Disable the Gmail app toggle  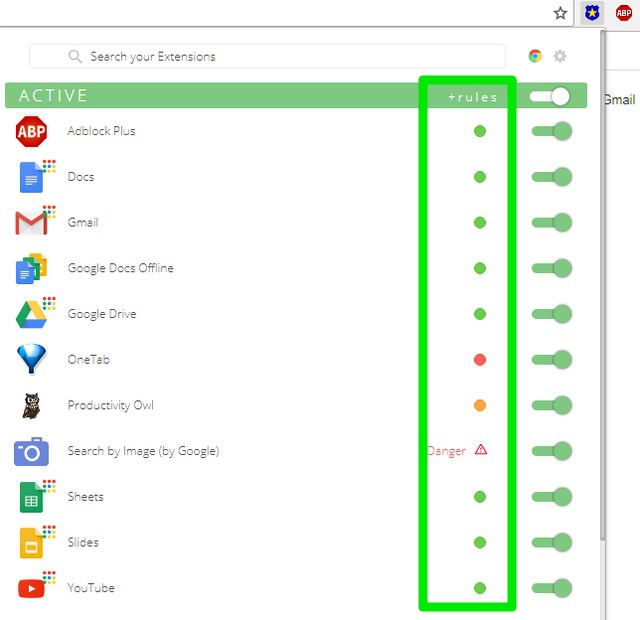coord(552,222)
